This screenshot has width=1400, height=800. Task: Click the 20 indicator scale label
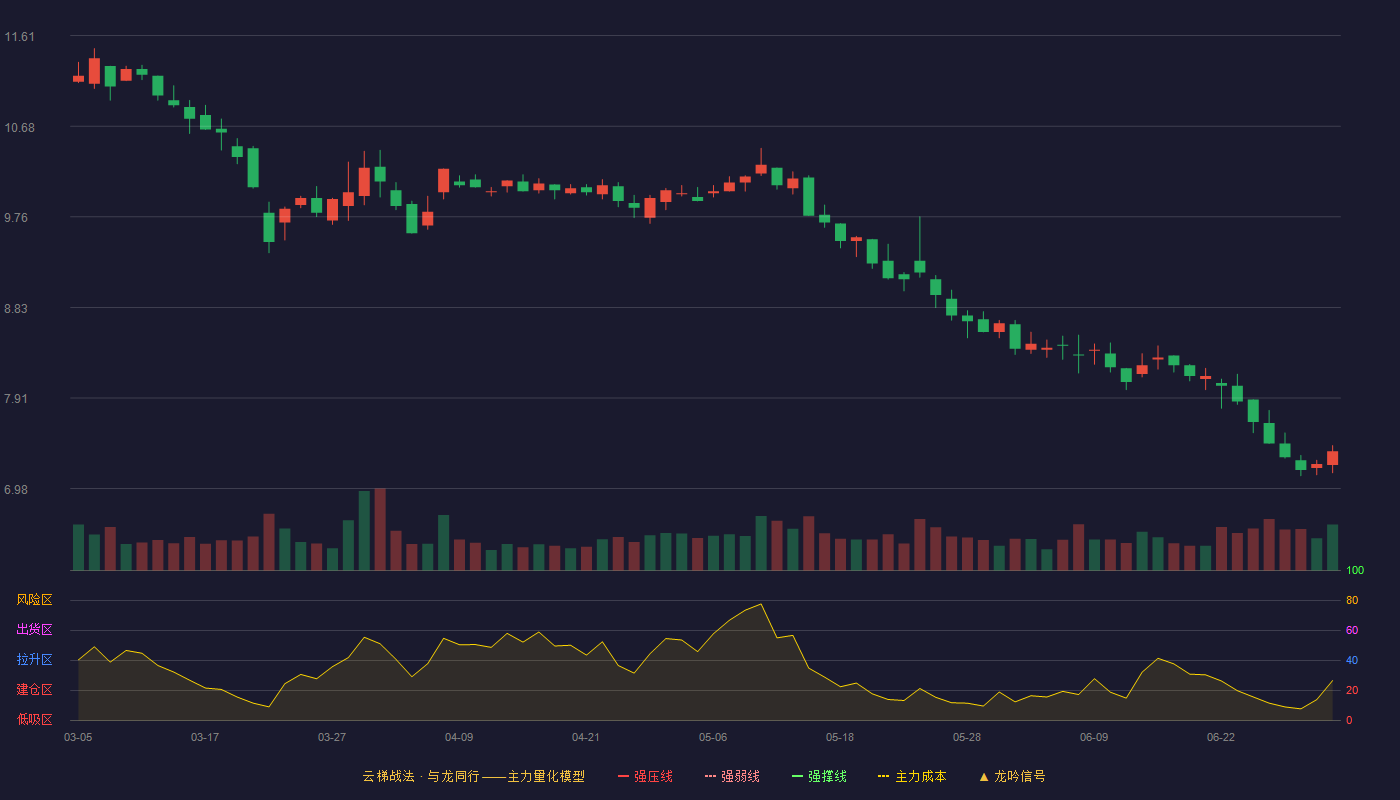pos(1352,690)
